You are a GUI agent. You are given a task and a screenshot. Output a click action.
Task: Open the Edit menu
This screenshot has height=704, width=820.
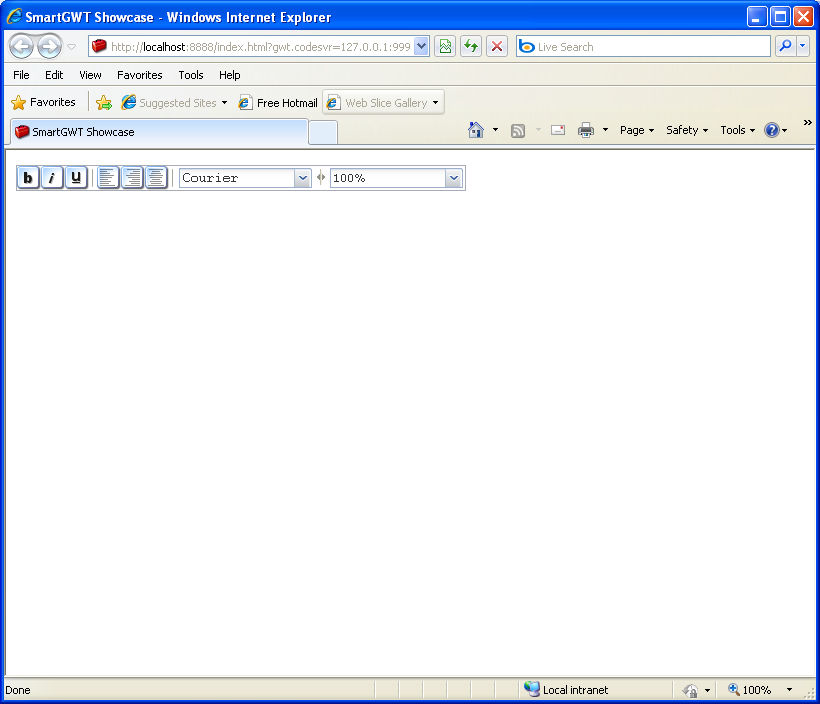(x=54, y=75)
